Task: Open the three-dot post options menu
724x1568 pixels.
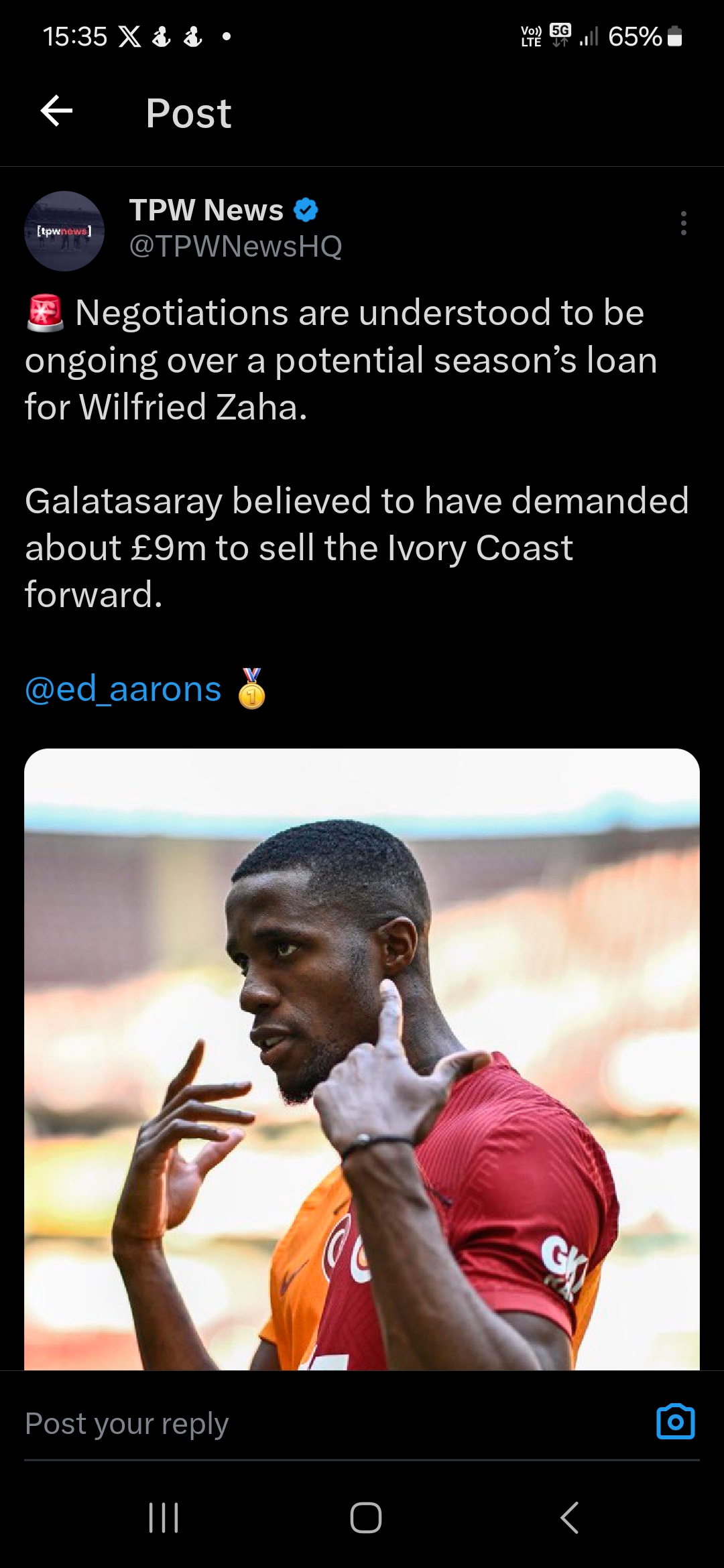Action: tap(683, 223)
